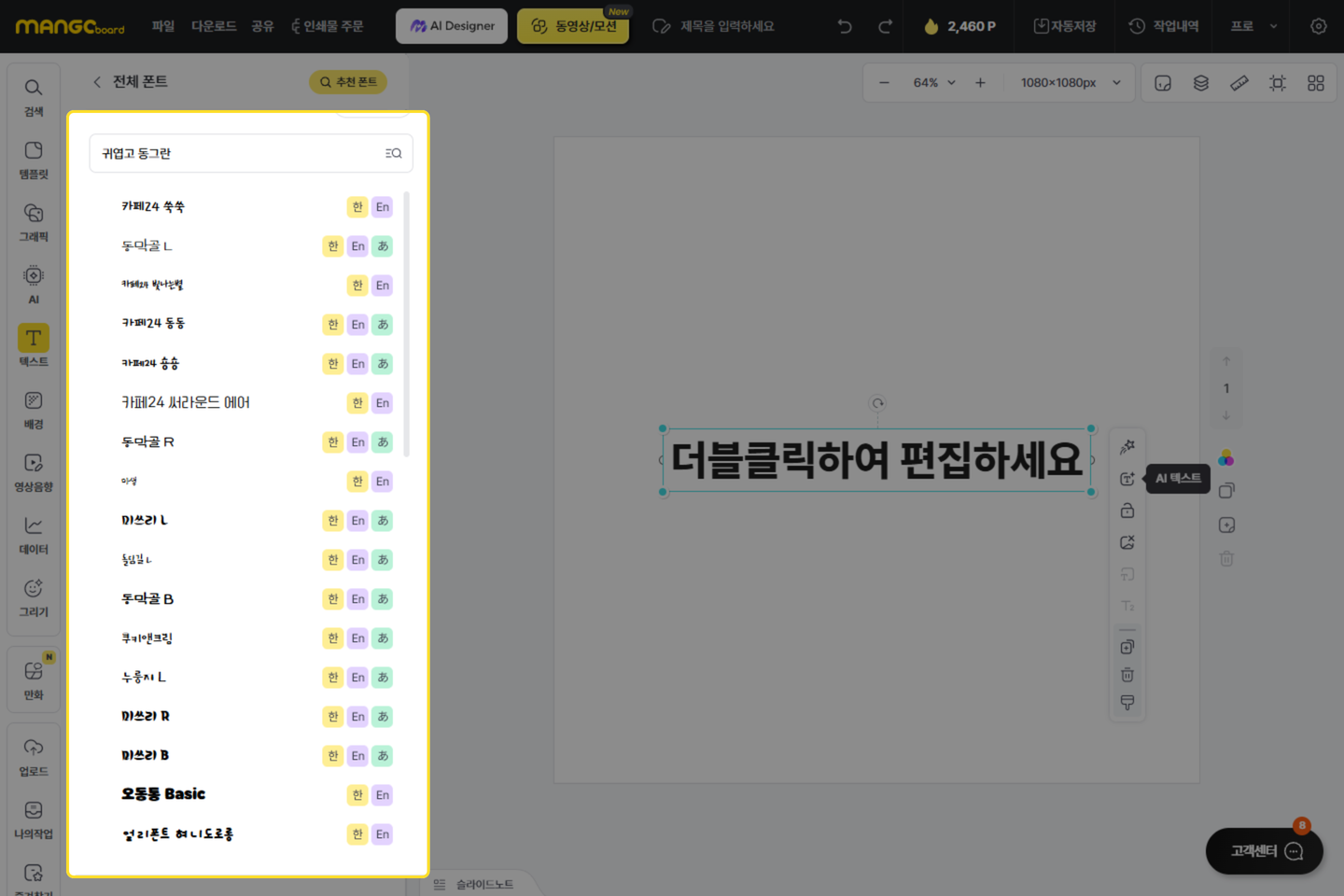Click the AI 텍스트 icon beside text box
The width and height of the screenshot is (1344, 896).
(x=1127, y=479)
